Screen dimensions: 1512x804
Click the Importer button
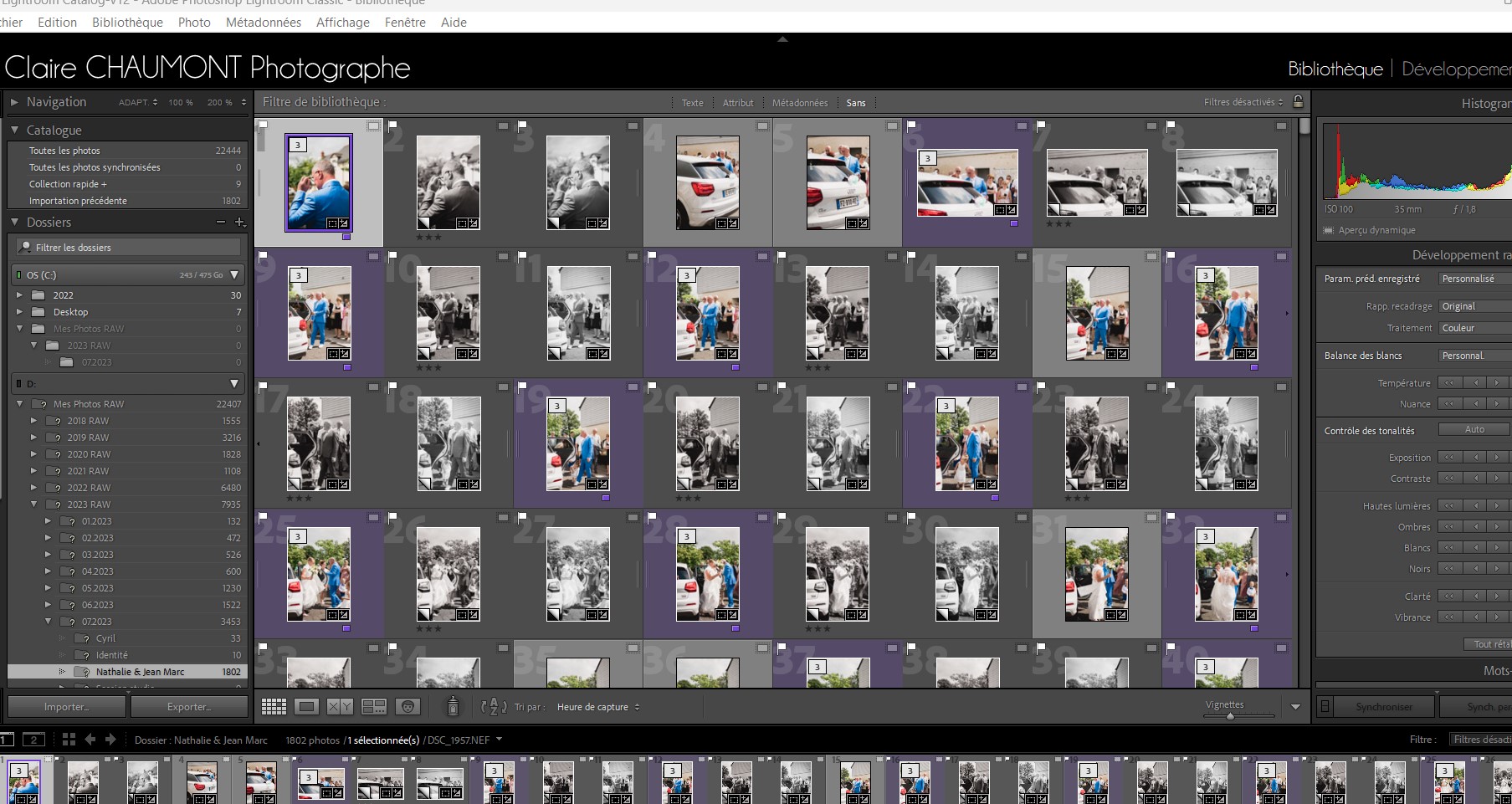(x=66, y=707)
